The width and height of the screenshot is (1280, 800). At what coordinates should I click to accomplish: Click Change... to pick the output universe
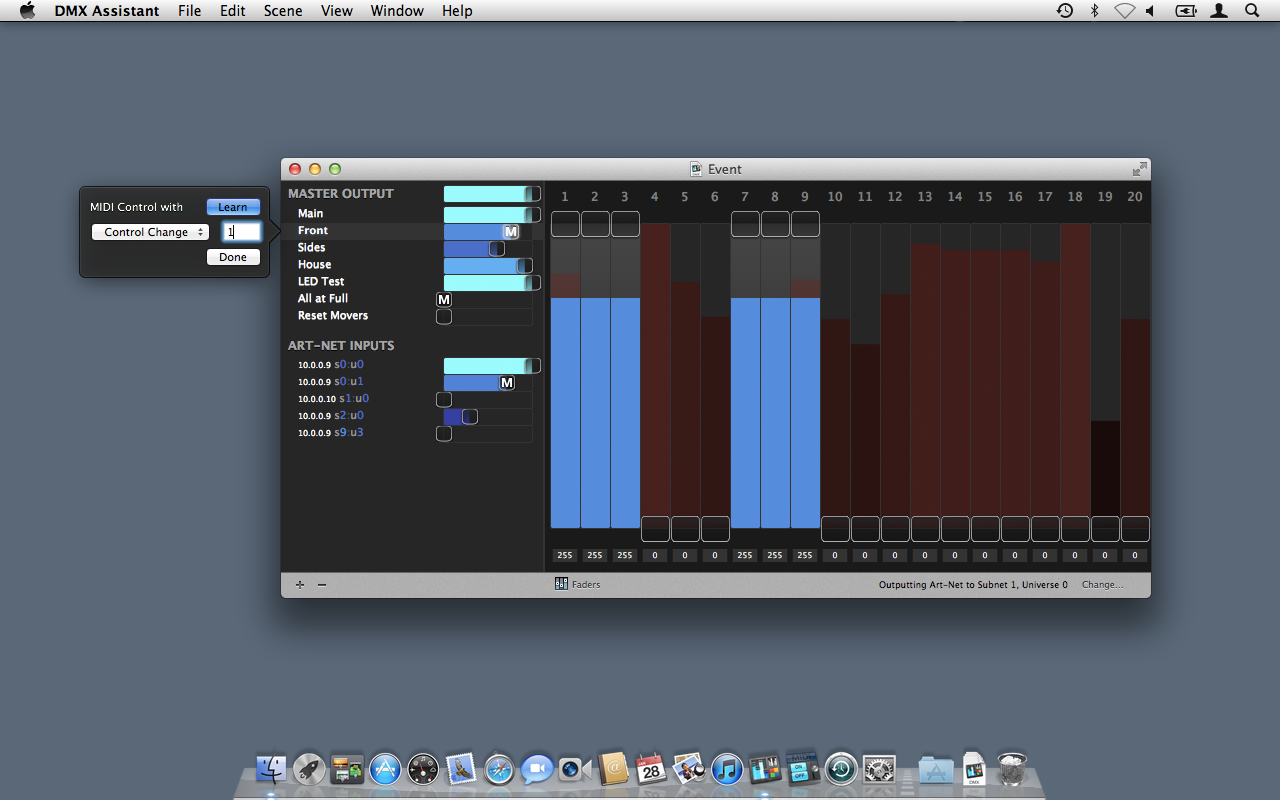[x=1102, y=585]
